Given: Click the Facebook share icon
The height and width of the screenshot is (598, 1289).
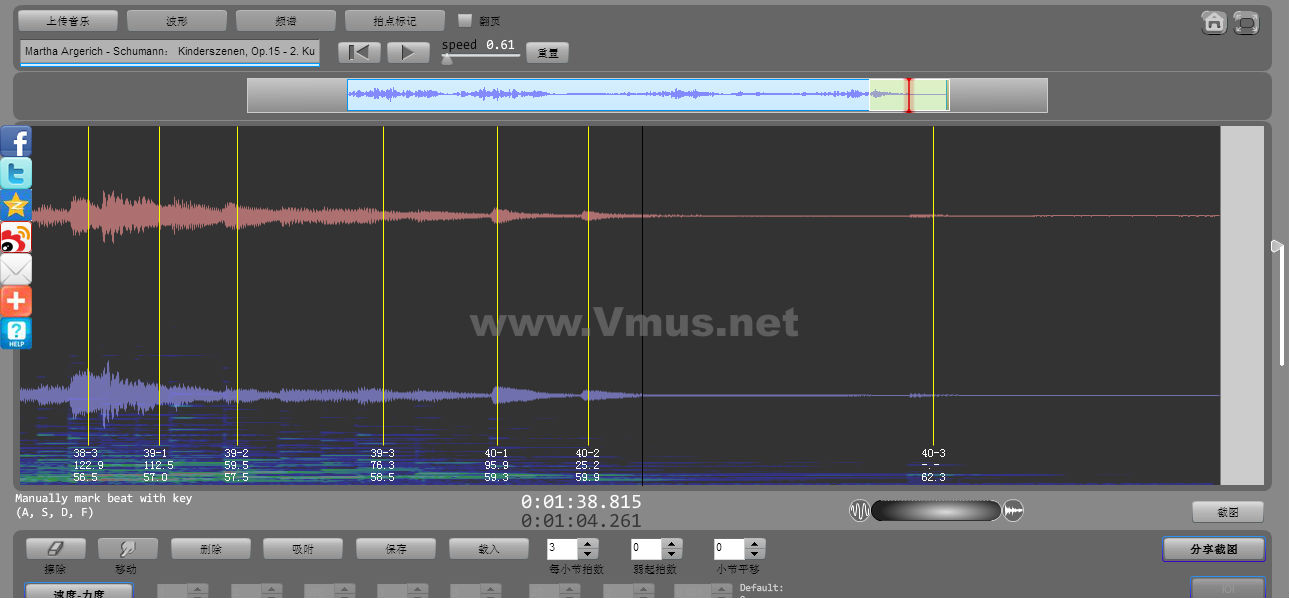Looking at the screenshot, I should click(x=16, y=141).
